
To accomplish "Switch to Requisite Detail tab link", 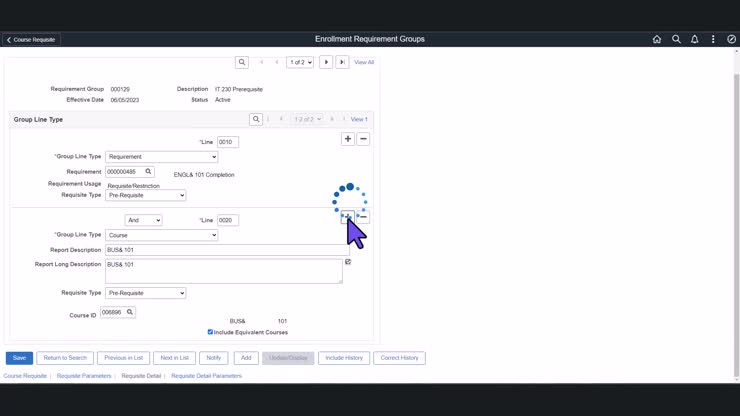I will pyautogui.click(x=141, y=376).
